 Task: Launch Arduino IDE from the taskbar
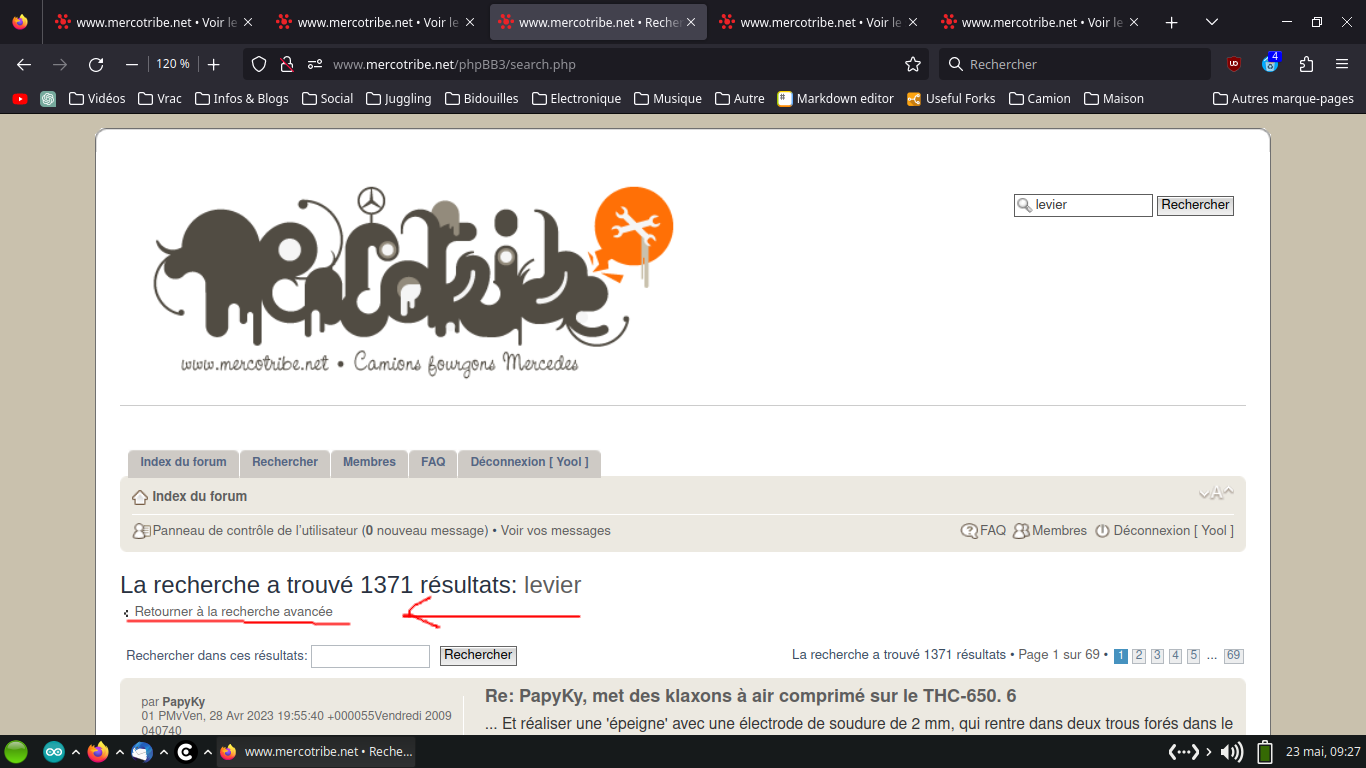[x=54, y=752]
